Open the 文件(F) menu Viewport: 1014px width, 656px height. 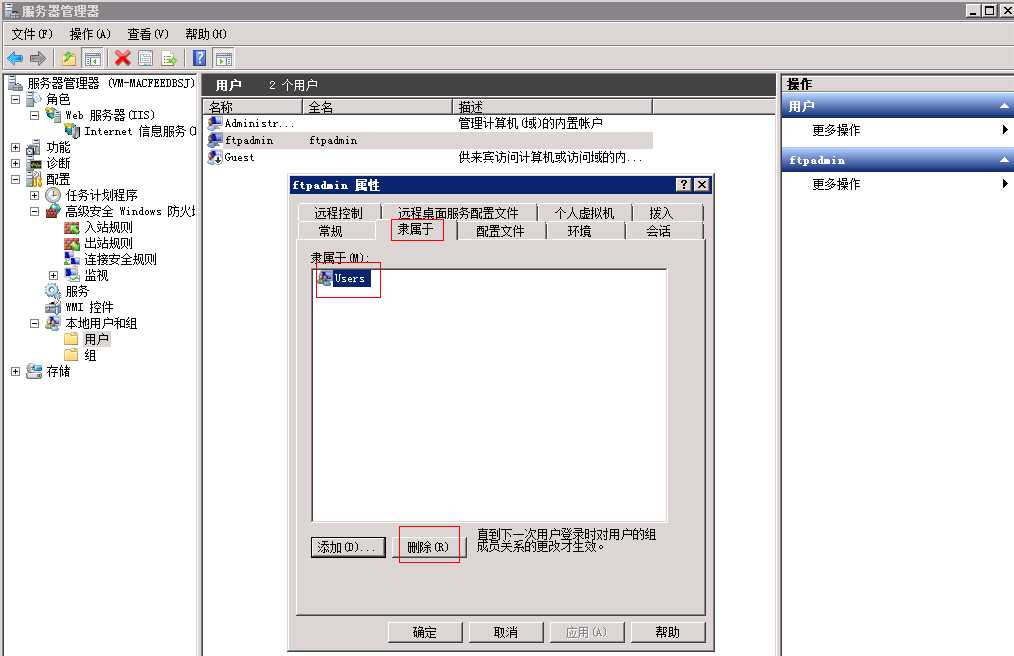tap(32, 34)
